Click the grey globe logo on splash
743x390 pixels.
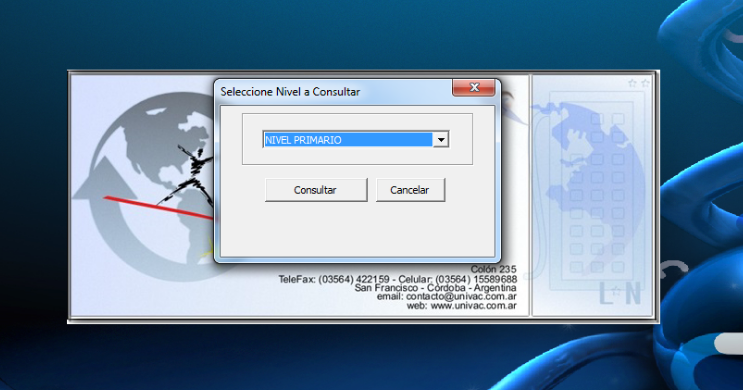click(152, 186)
